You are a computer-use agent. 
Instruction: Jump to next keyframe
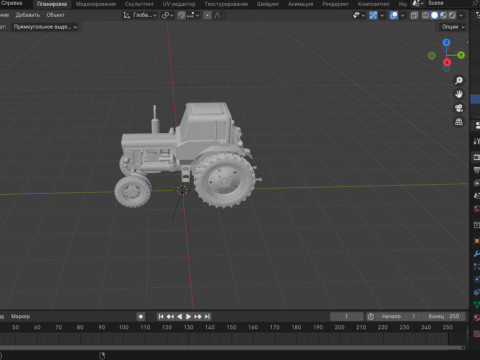pos(198,317)
